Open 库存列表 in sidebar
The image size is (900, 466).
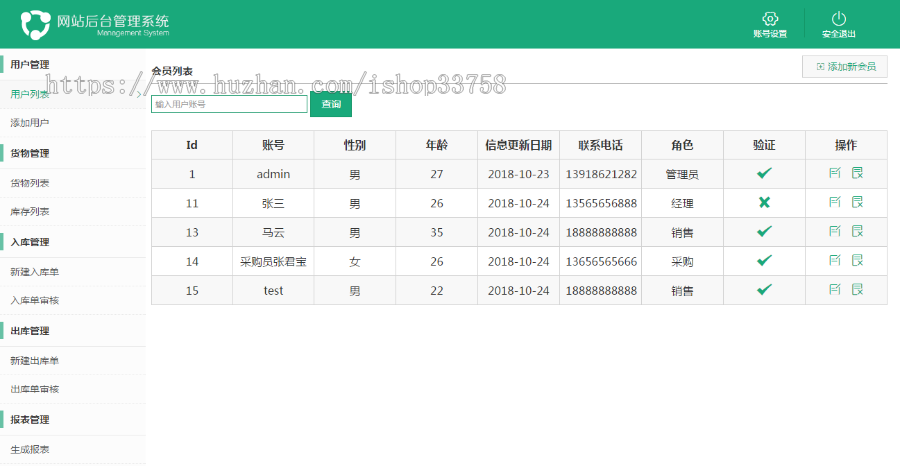[30, 212]
